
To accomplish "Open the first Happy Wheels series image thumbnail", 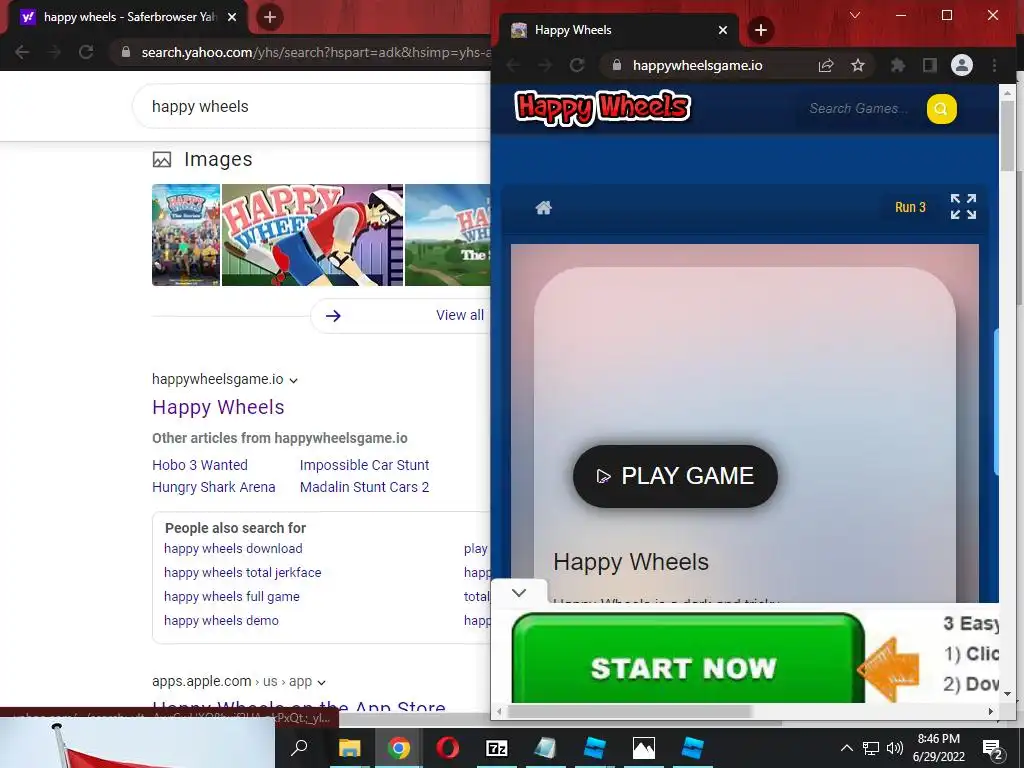I will (186, 235).
